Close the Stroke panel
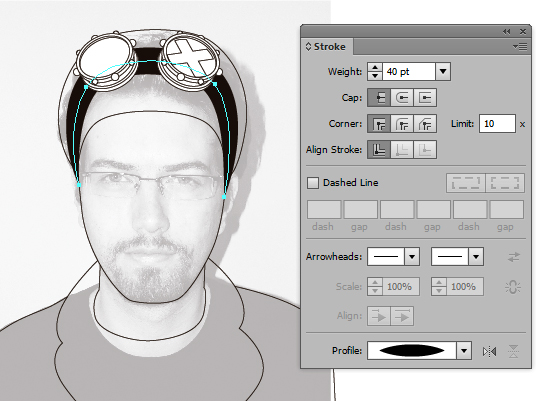The image size is (557, 401). (x=523, y=32)
